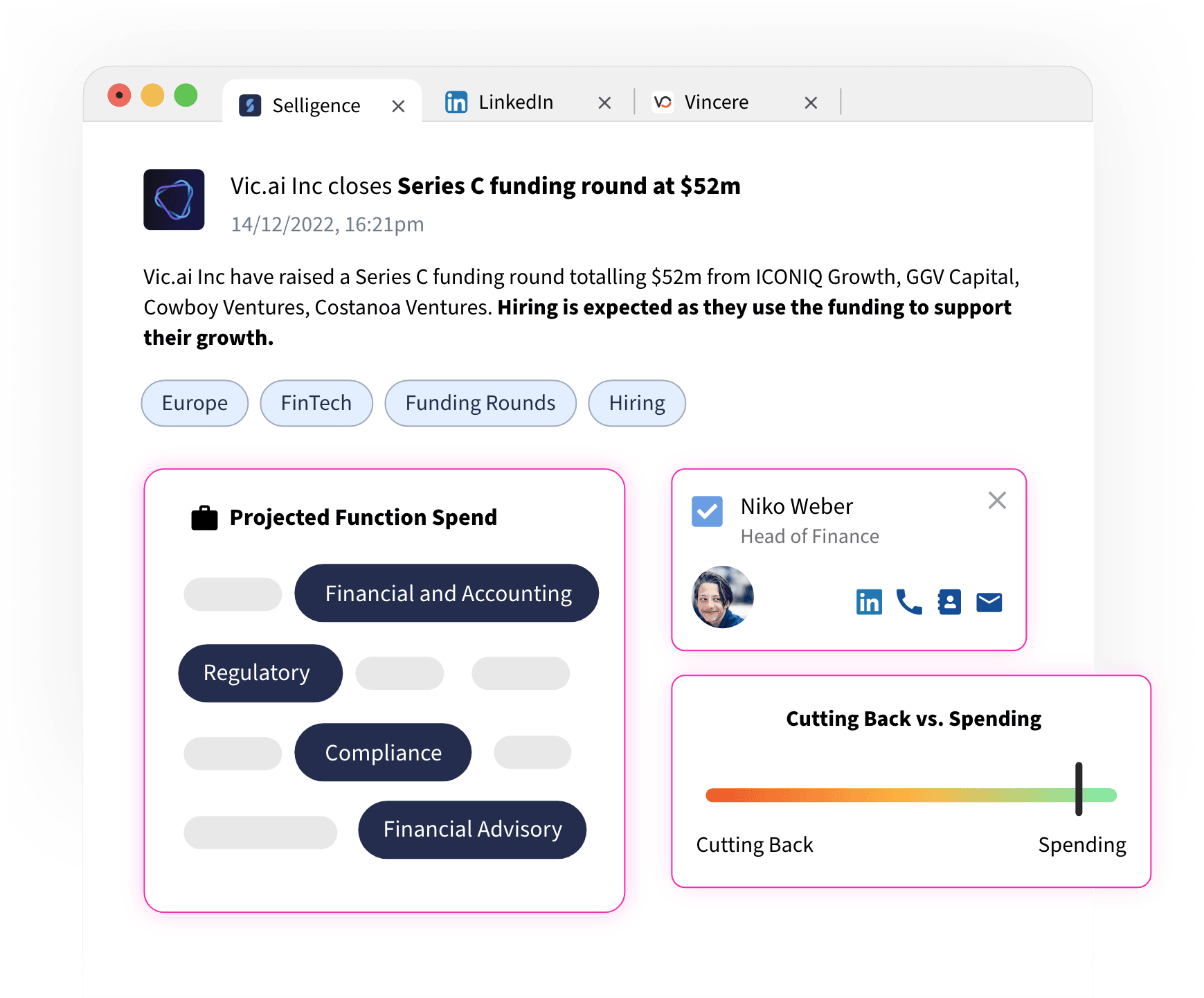Open the Vic.ai company logo
This screenshot has width=1204, height=998.
pyautogui.click(x=174, y=199)
